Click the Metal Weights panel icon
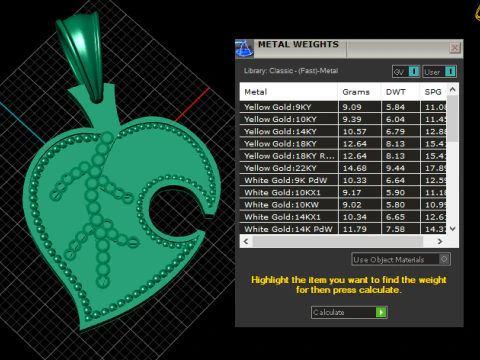Viewport: 480px width, 360px height. (x=244, y=49)
